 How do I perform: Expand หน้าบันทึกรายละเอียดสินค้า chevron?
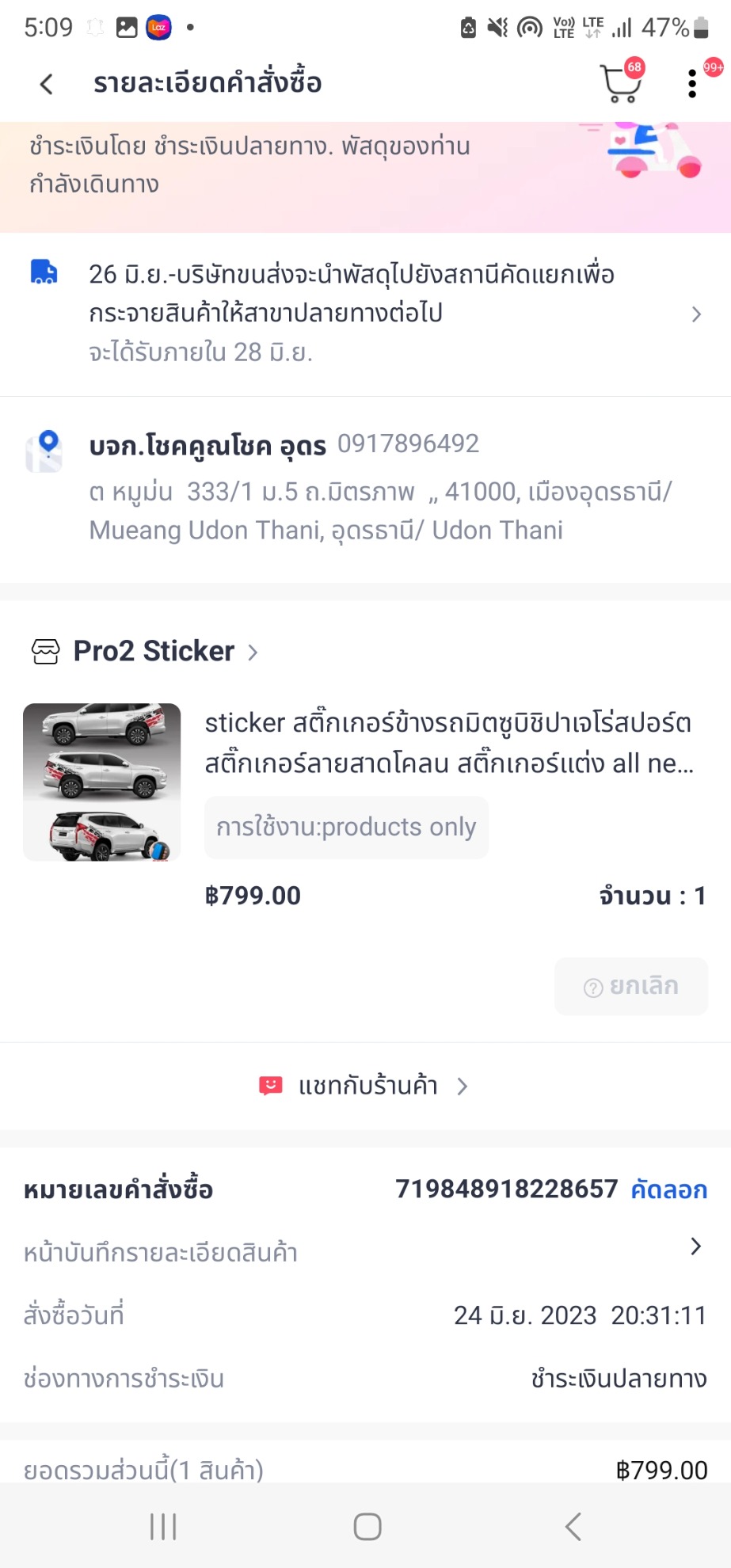pos(695,1246)
